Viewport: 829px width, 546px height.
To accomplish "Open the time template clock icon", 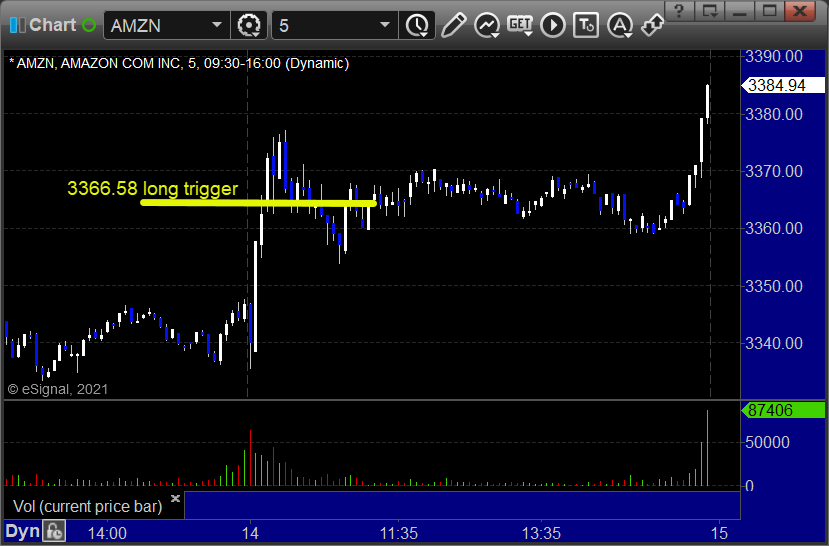I will (417, 25).
